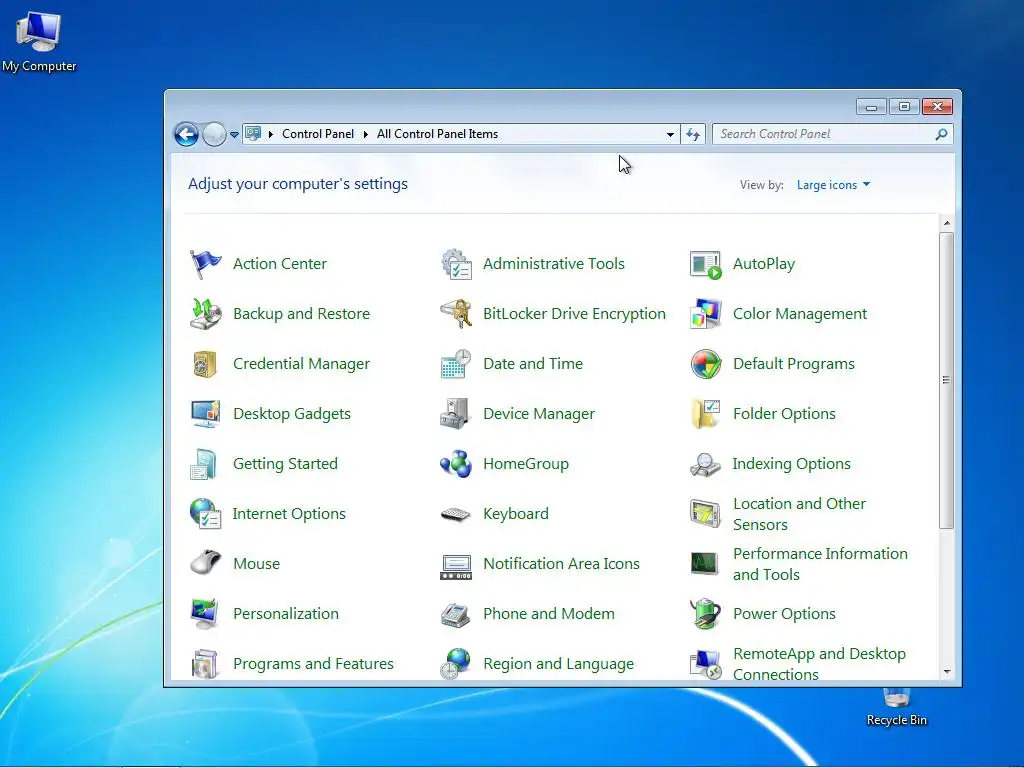Open Recycle Bin on the desktop
The width and height of the screenshot is (1024, 768).
pyautogui.click(x=897, y=708)
